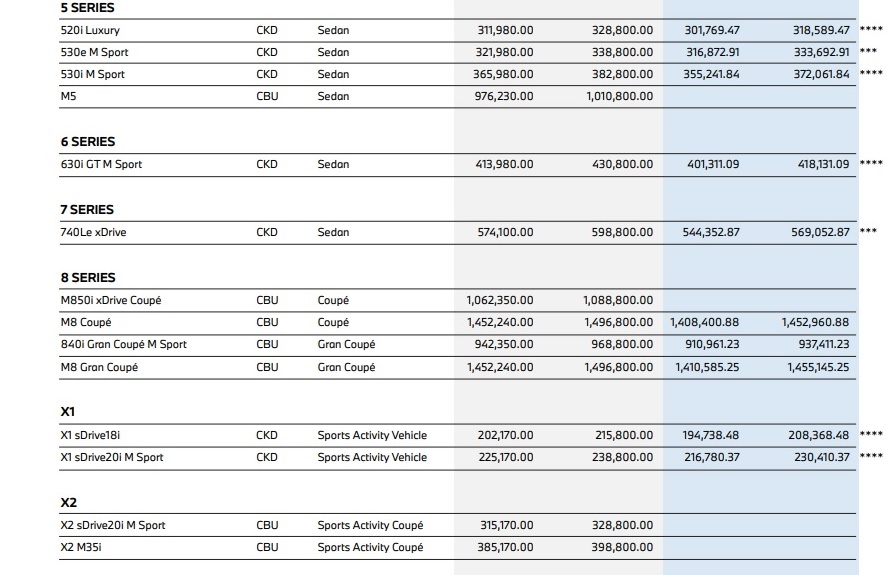Image resolution: width=892 pixels, height=575 pixels.
Task: Select the 630i GT M Sport model
Action: pyautogui.click(x=101, y=164)
